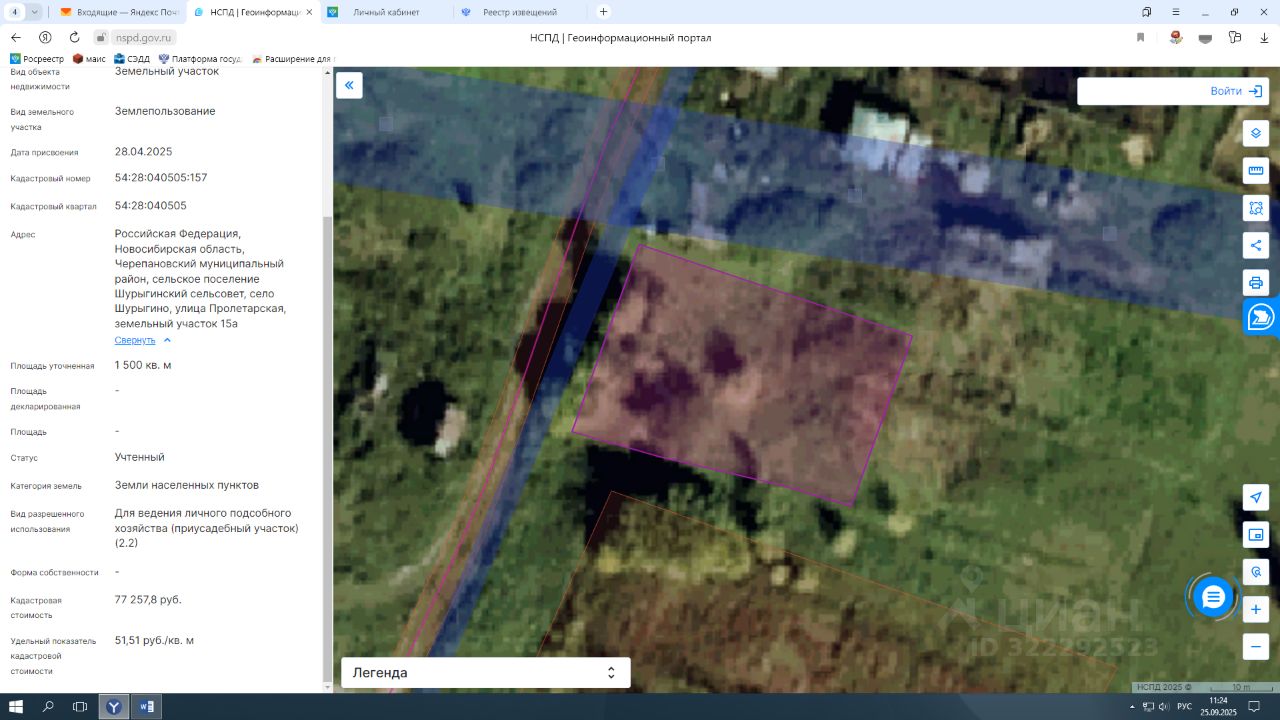
Task: Click the pink highlighted land parcel
Action: click(741, 375)
